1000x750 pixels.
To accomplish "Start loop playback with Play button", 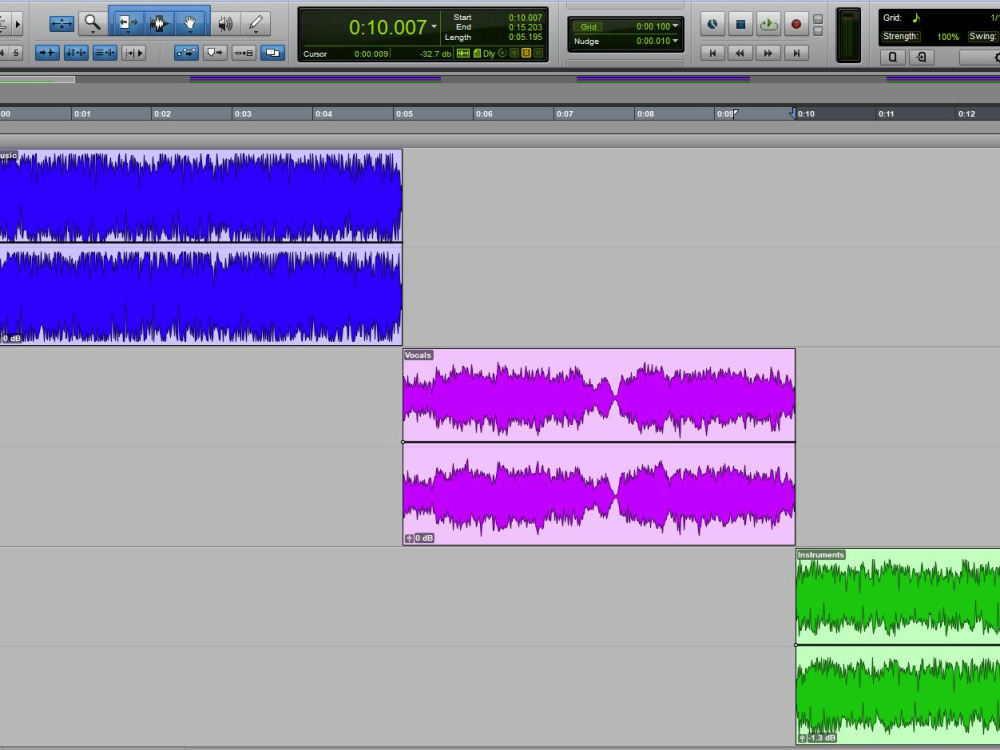I will tap(768, 24).
